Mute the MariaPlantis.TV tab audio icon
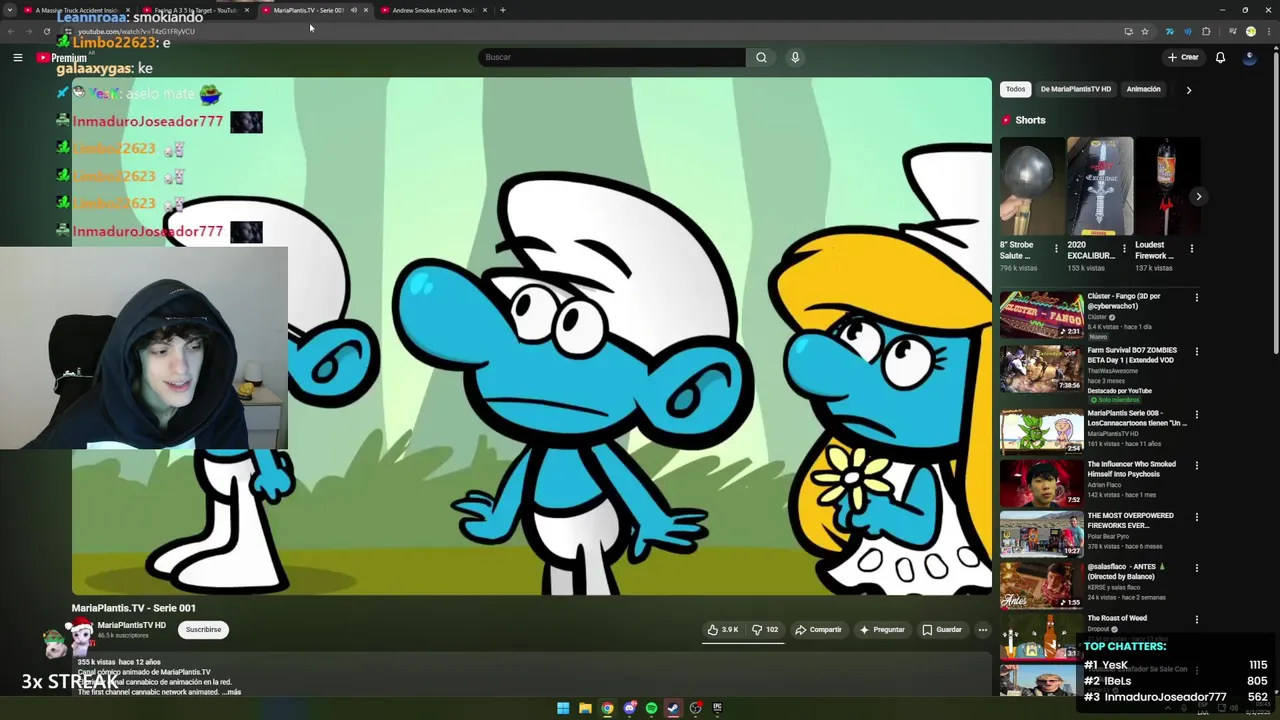Screen dimensions: 1280x720 (x=353, y=10)
